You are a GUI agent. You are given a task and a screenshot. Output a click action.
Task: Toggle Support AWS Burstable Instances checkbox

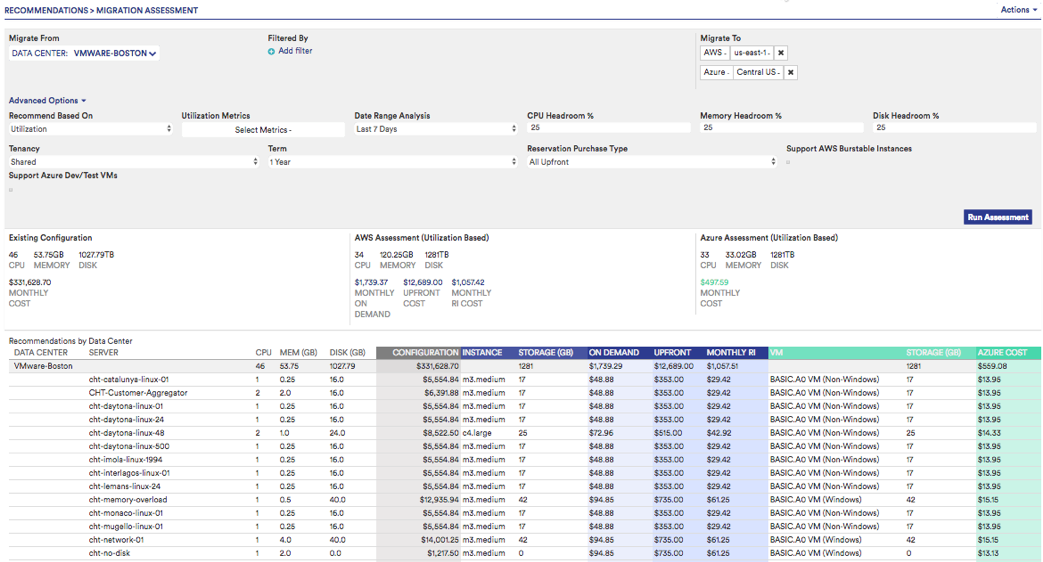pyautogui.click(x=789, y=162)
